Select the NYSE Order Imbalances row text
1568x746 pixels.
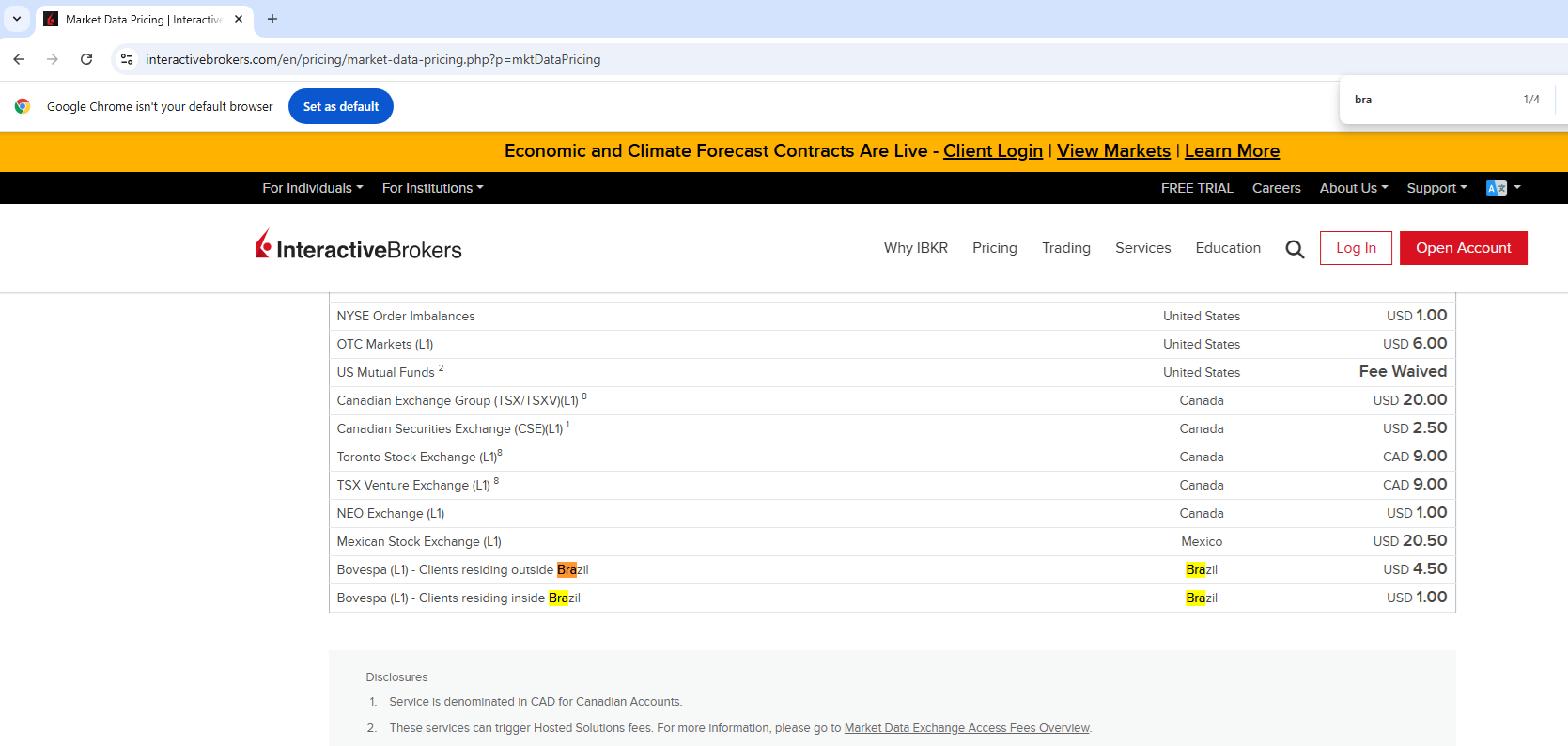click(406, 317)
